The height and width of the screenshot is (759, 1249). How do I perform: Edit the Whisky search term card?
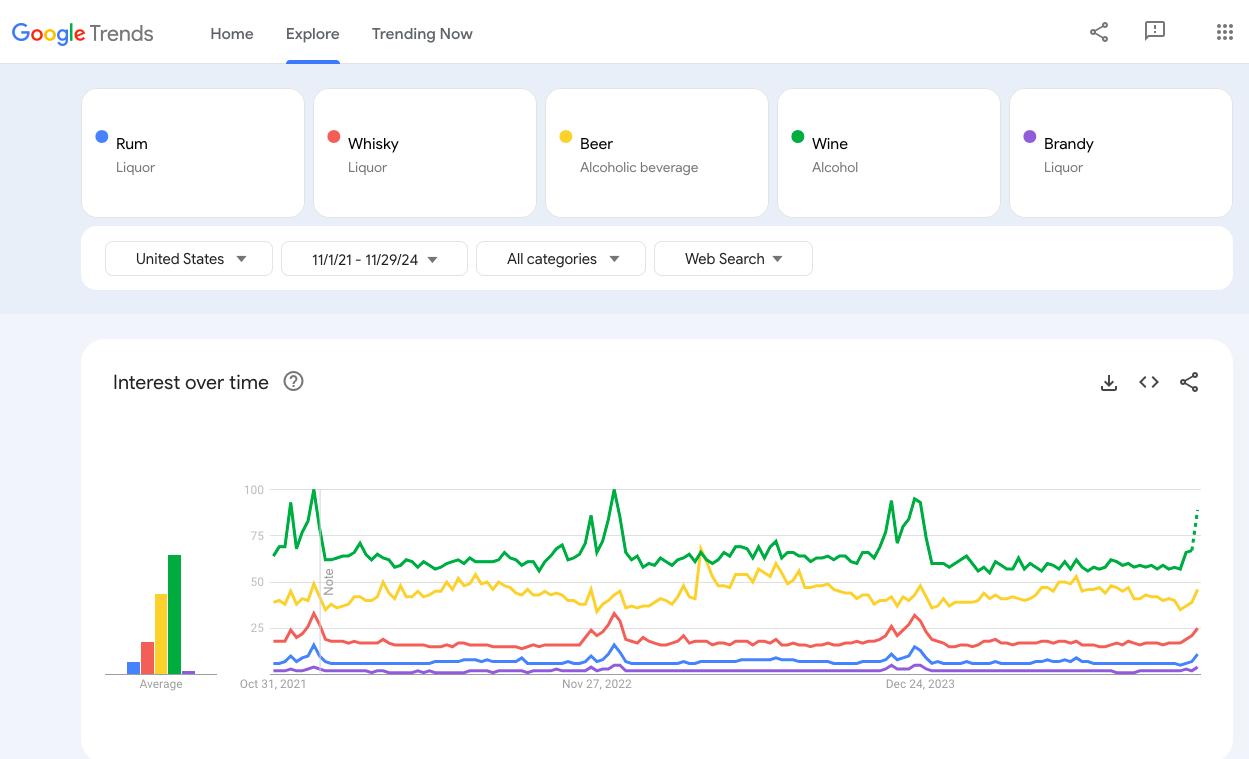[425, 153]
